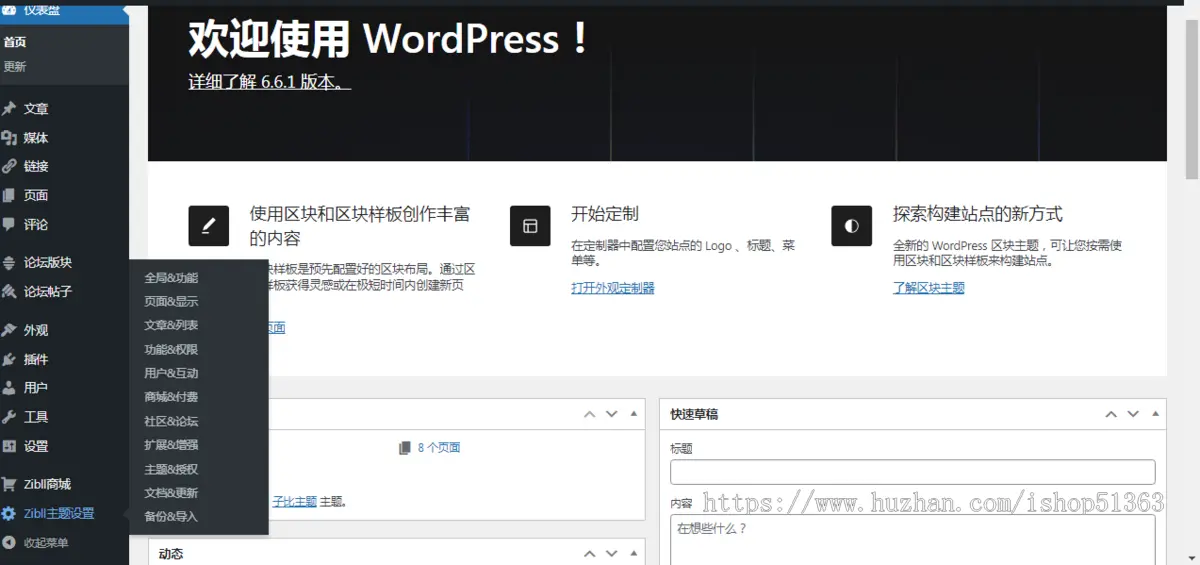Viewport: 1200px width, 565px height.
Task: Go to 首页 dashboard home
Action: click(x=15, y=42)
